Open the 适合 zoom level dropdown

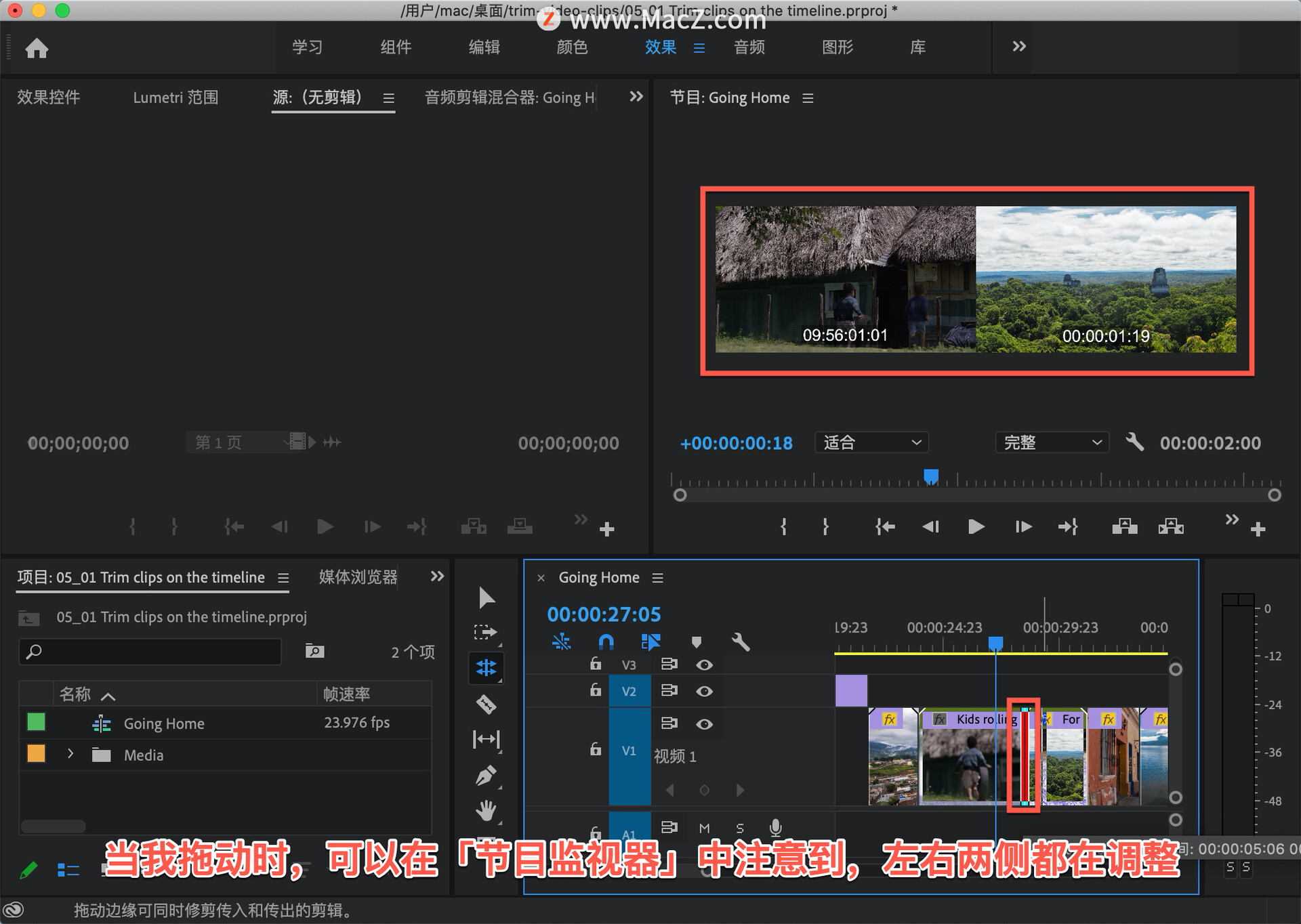click(x=871, y=442)
